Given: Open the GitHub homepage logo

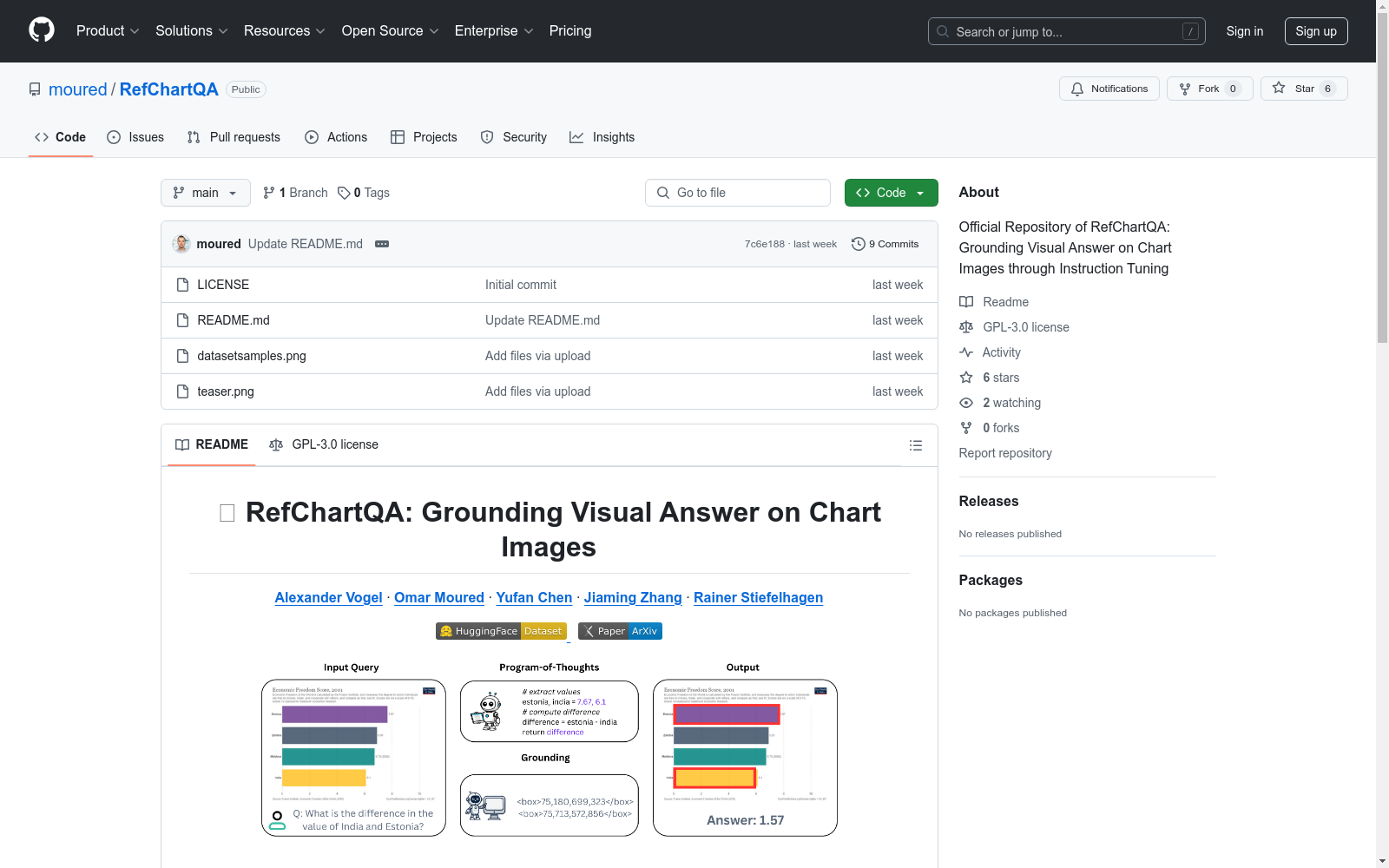Looking at the screenshot, I should click(x=42, y=30).
